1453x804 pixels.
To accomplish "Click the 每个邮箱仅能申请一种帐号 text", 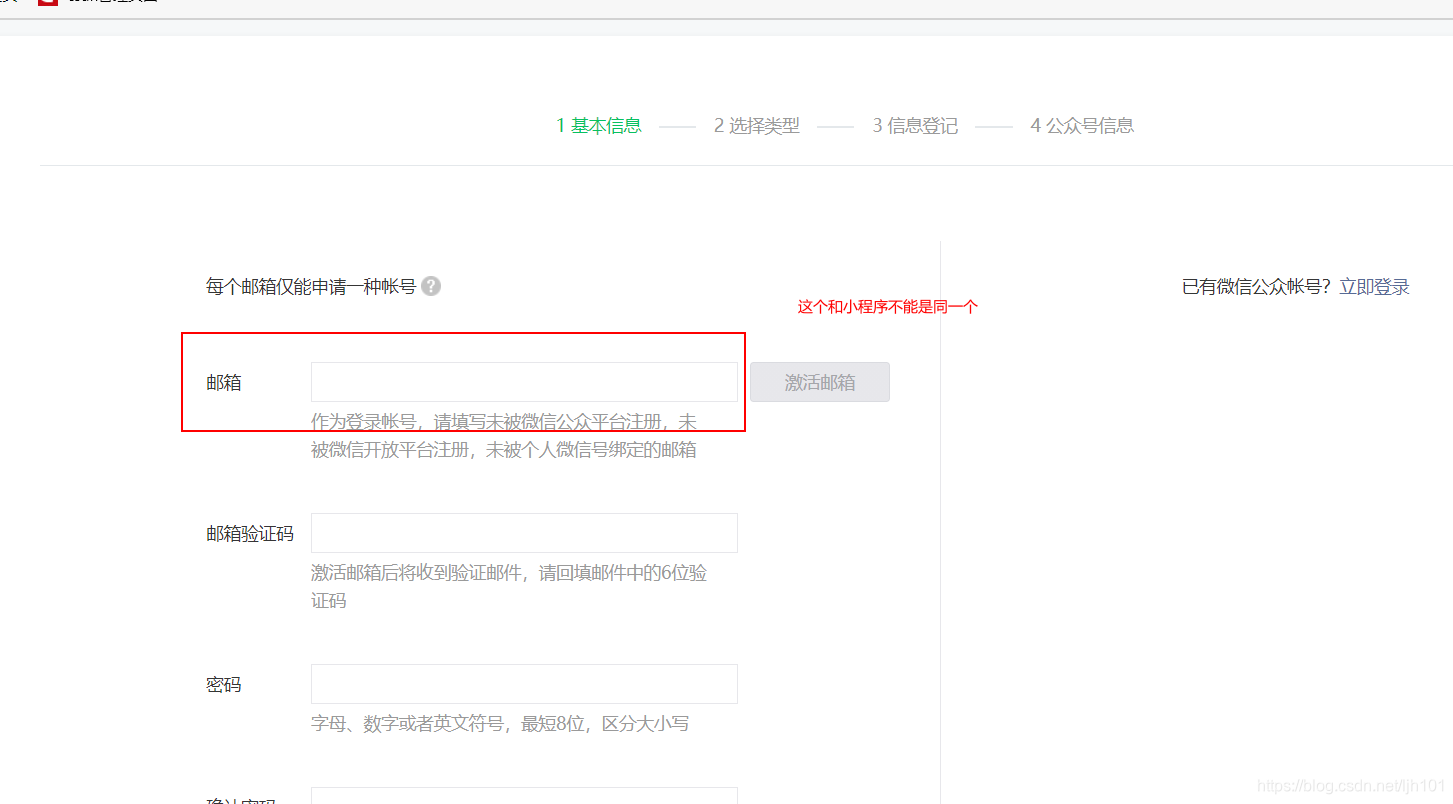I will tap(311, 287).
